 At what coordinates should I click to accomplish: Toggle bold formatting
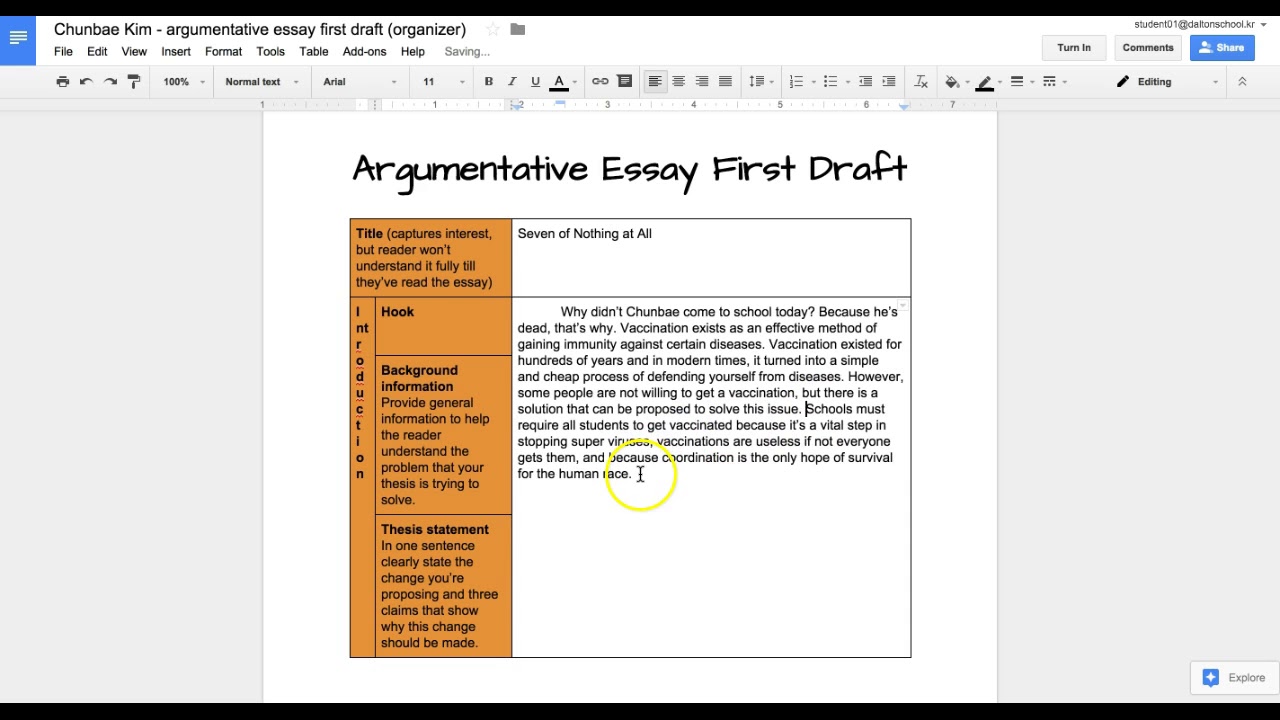488,82
